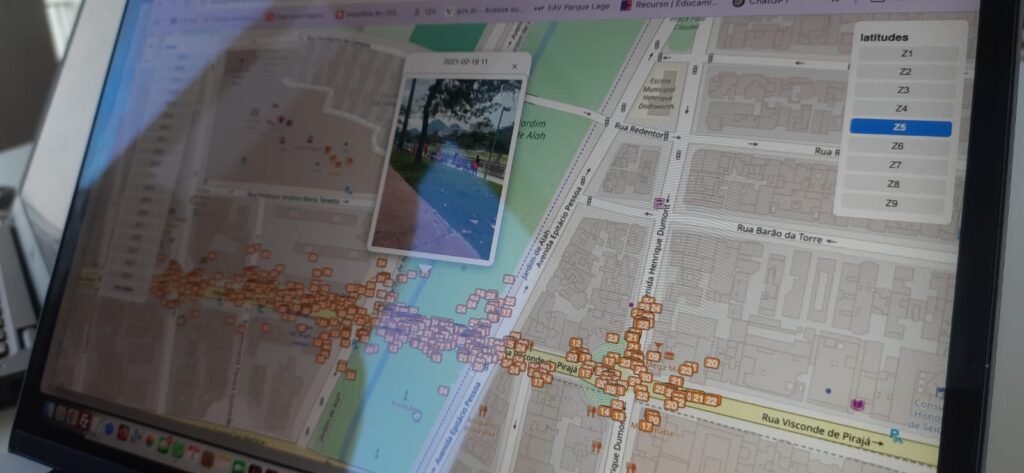Screen dimensions: 1024x473
Task: Click the cocktail glass map icon
Action: pyautogui.click(x=658, y=346)
